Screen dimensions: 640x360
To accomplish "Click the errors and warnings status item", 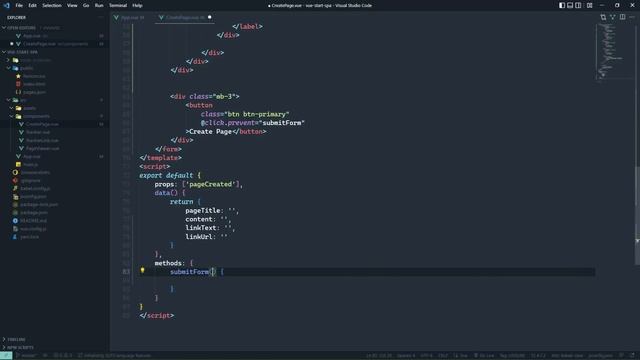I will (x=63, y=356).
